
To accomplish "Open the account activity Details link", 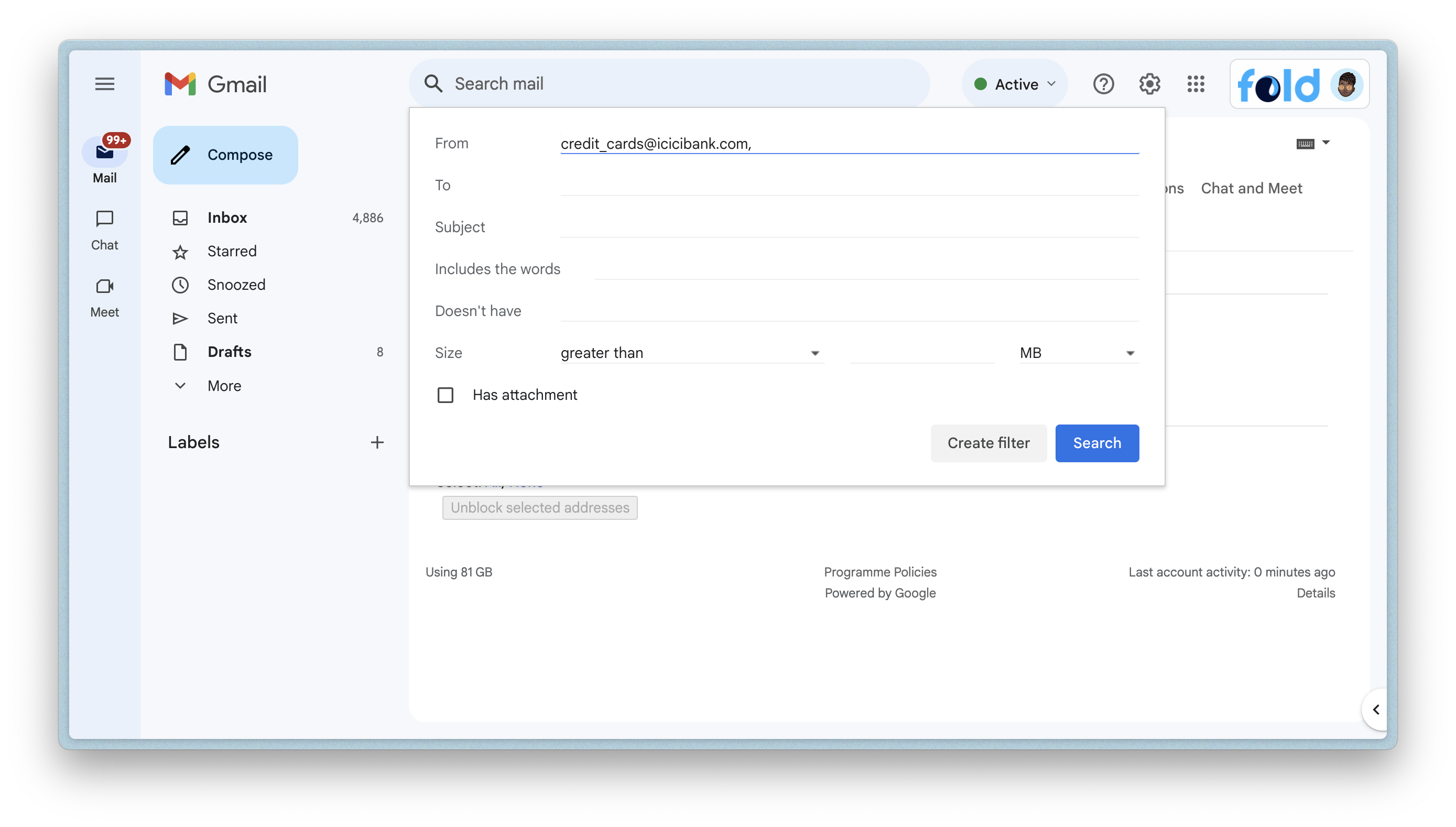I will pos(1315,593).
